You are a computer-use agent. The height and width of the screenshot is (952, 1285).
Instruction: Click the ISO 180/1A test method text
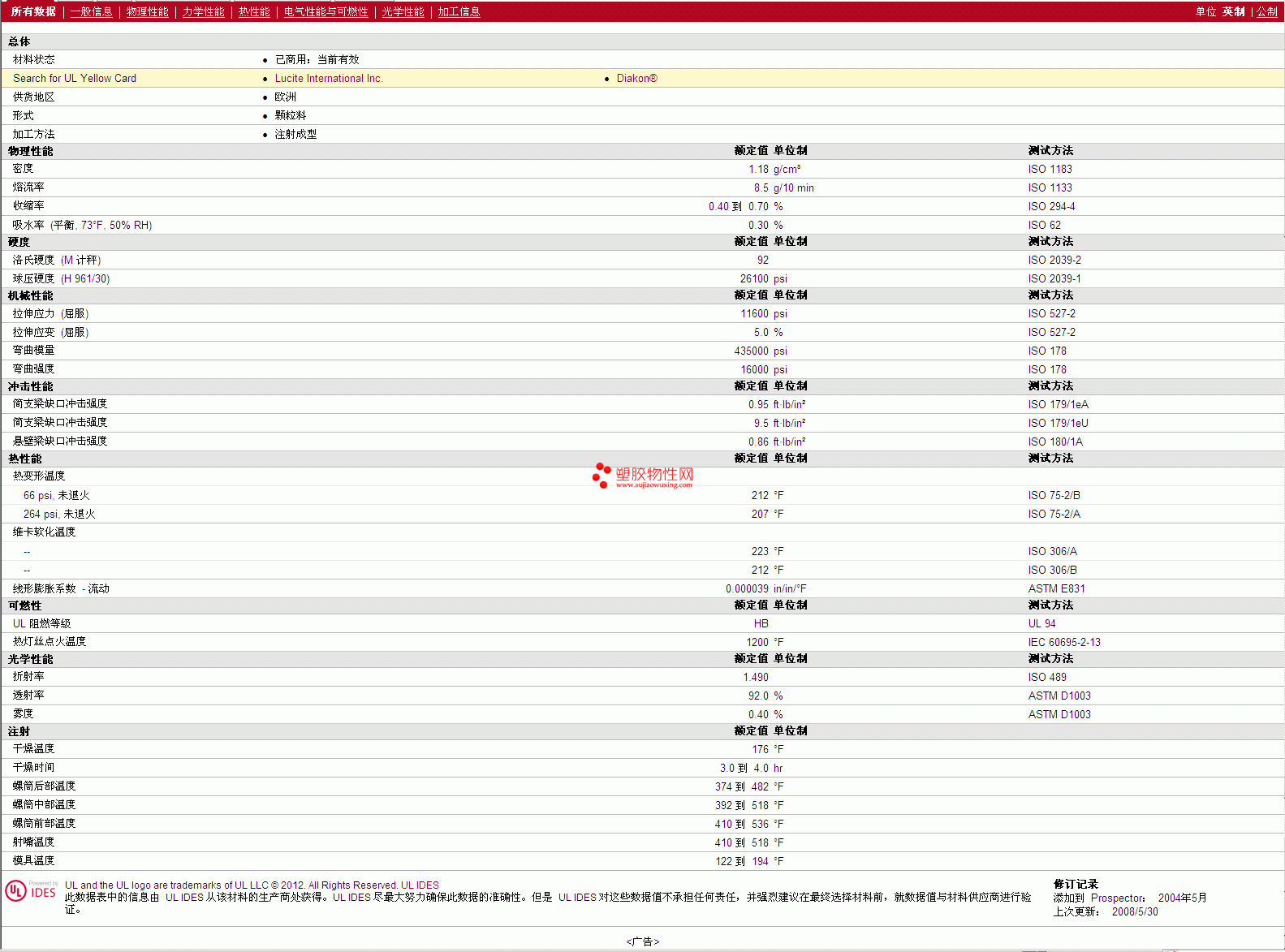[1055, 442]
